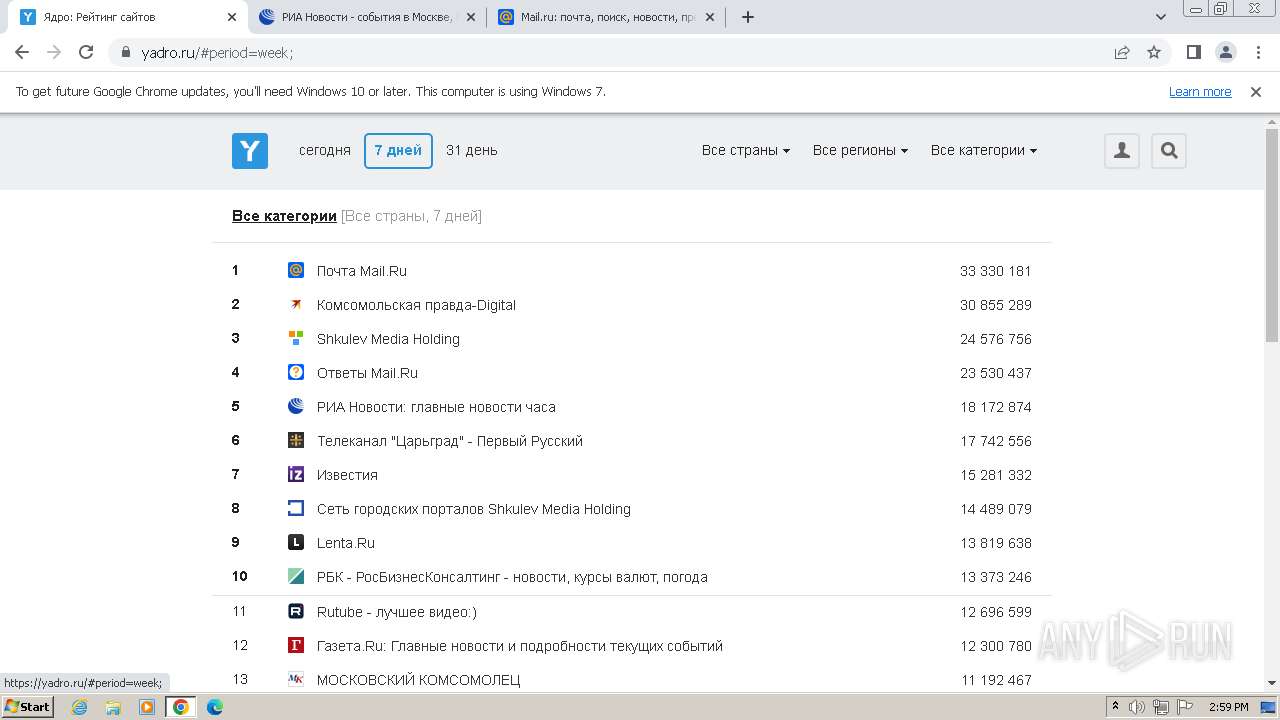
Task: Click the Learn more link
Action: point(1200,91)
